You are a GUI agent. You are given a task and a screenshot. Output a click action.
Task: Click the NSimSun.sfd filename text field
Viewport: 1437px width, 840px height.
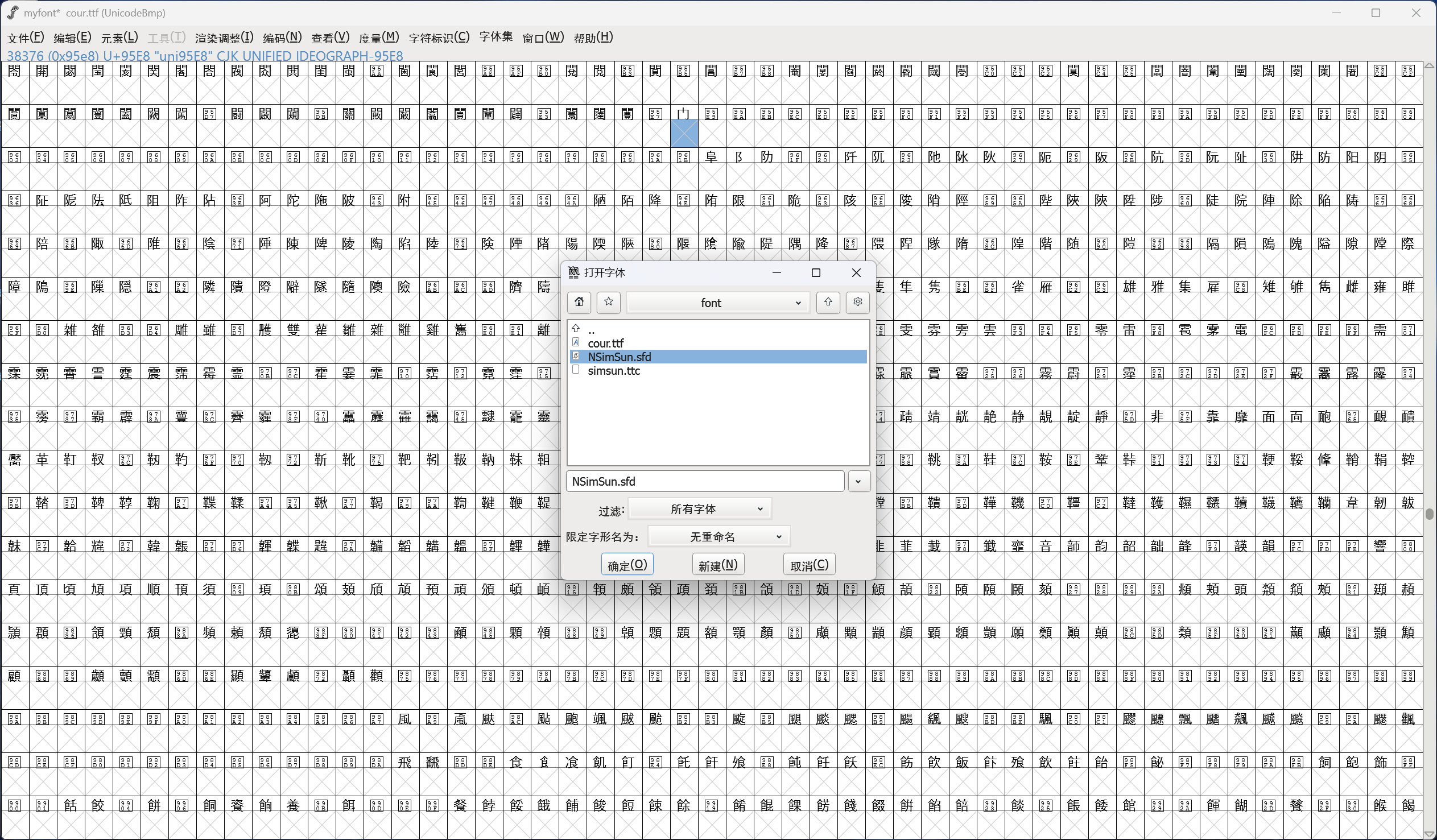point(705,482)
